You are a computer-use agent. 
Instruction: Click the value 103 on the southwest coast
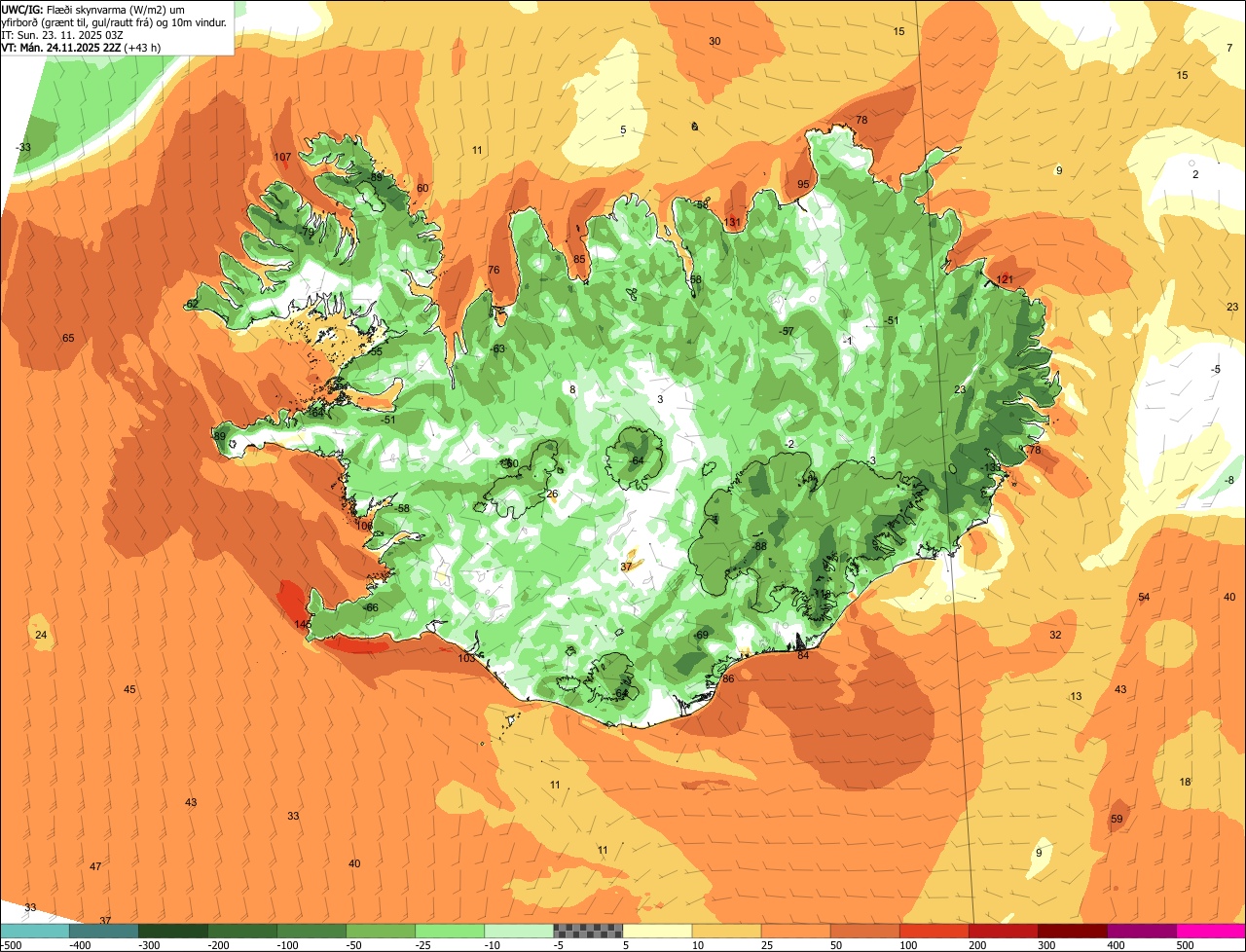(x=467, y=658)
